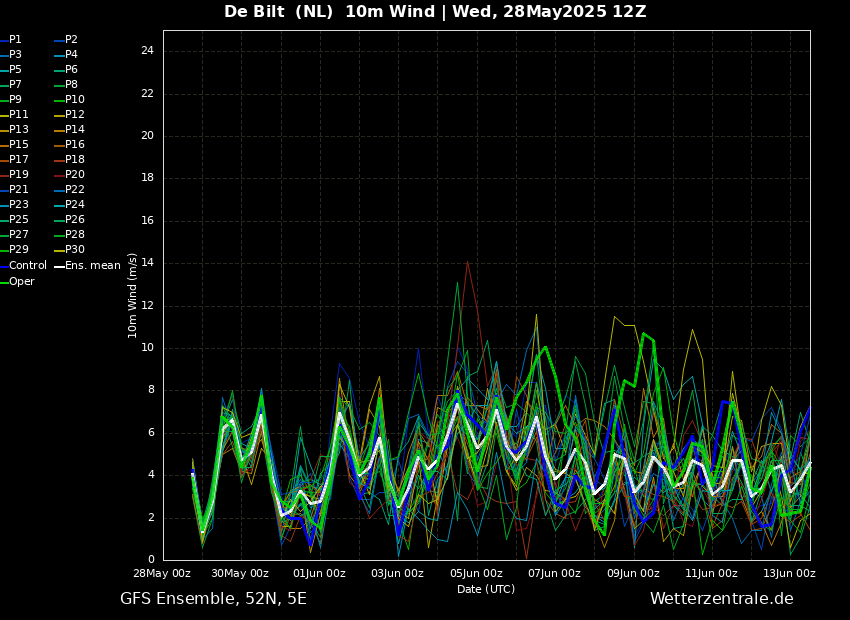Click the 28May 00z x-axis tick label
The width and height of the screenshot is (850, 620).
(162, 574)
